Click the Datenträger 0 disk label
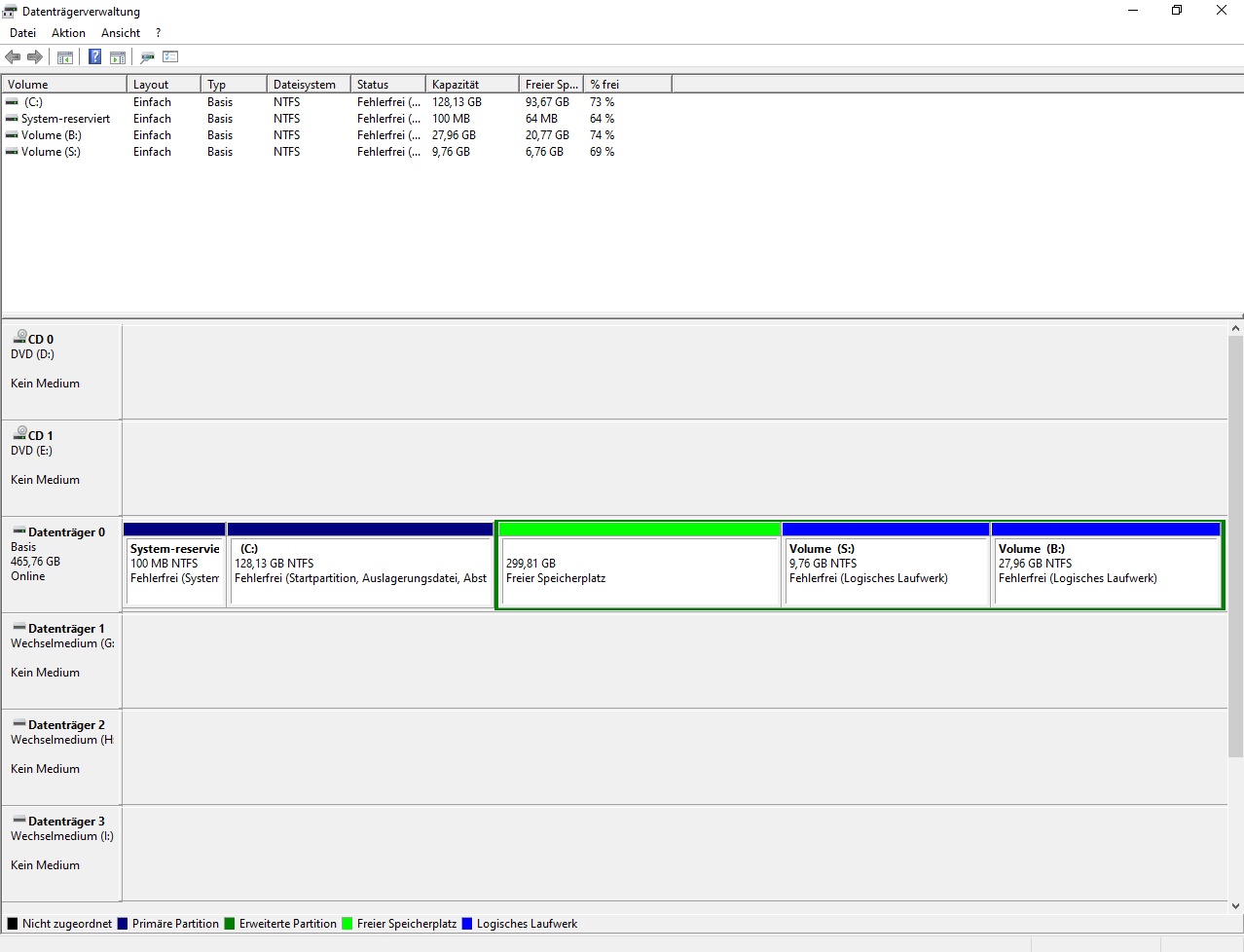This screenshot has height=952, width=1244. [66, 532]
